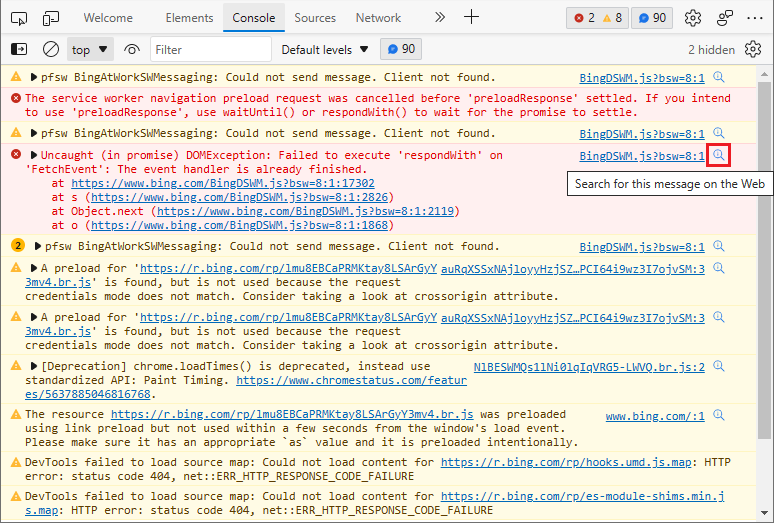Image resolution: width=774 pixels, height=523 pixels.
Task: Expand the grouped pfsw warning with count 2
Action: click(38, 246)
